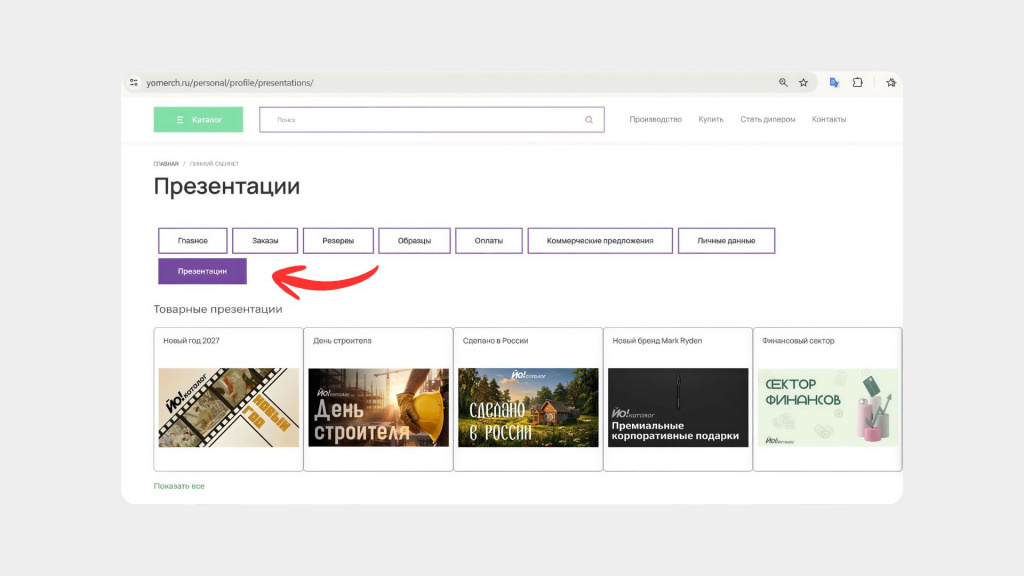Viewport: 1024px width, 576px height.
Task: Click the magnifier icon in the site search box
Action: click(589, 120)
